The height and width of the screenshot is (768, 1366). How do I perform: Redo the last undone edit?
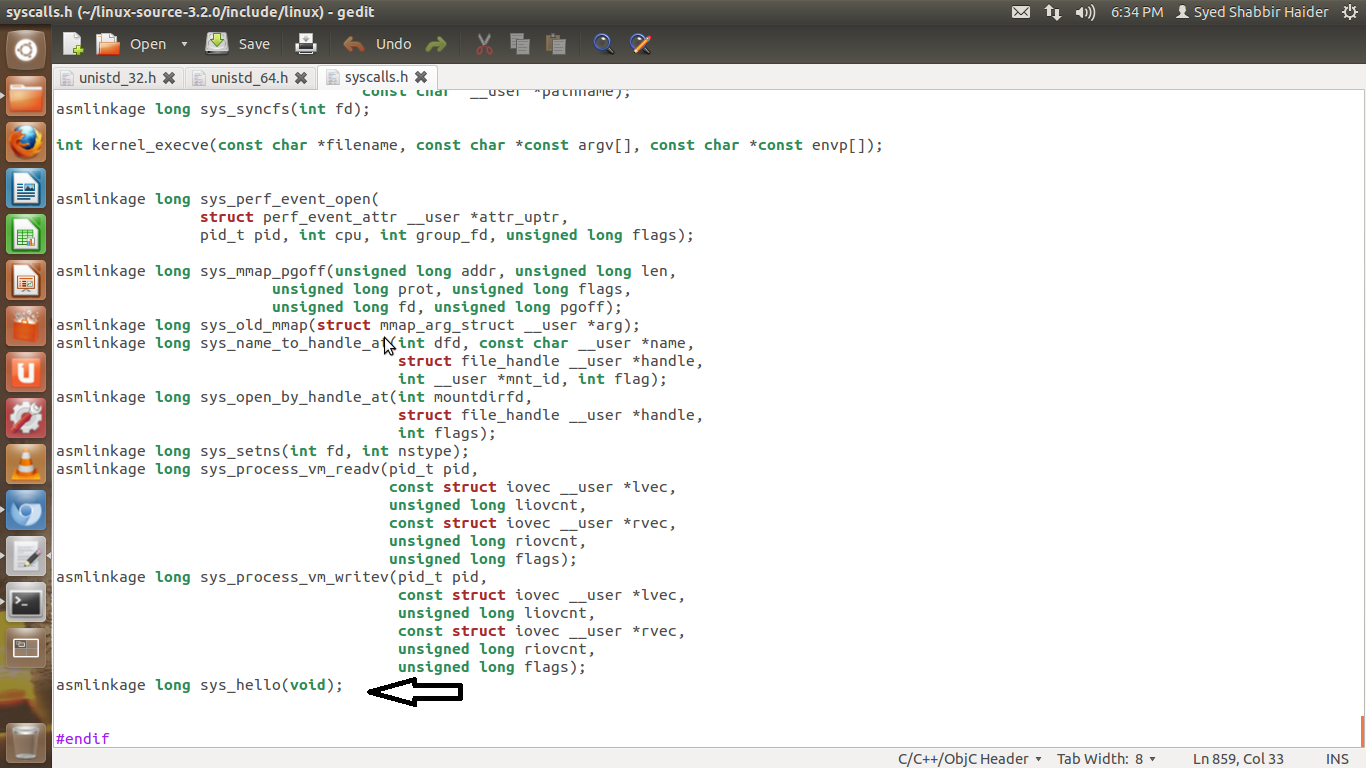coord(437,43)
